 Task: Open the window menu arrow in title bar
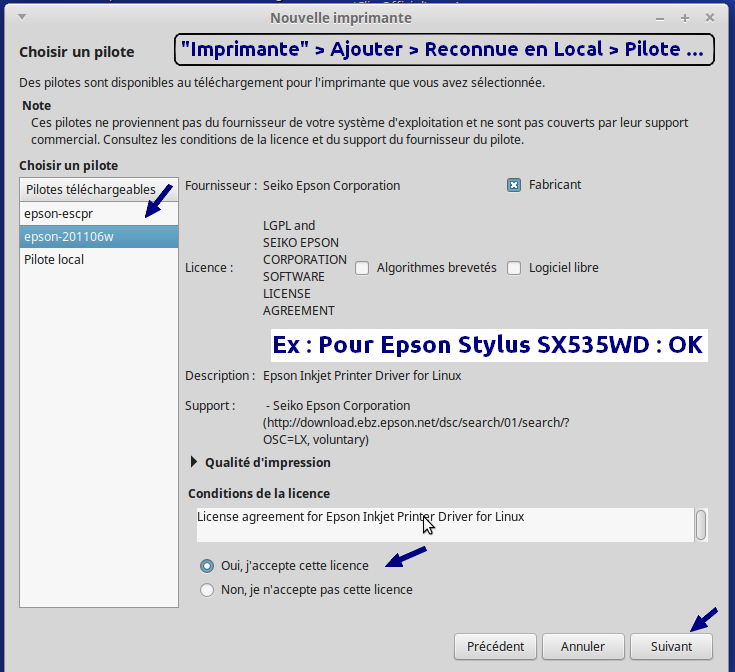(x=22, y=18)
